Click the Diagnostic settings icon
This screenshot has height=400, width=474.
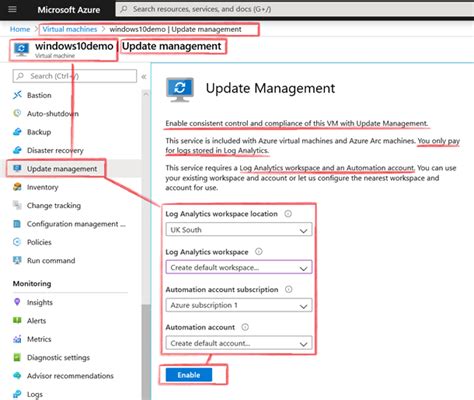coord(17,357)
